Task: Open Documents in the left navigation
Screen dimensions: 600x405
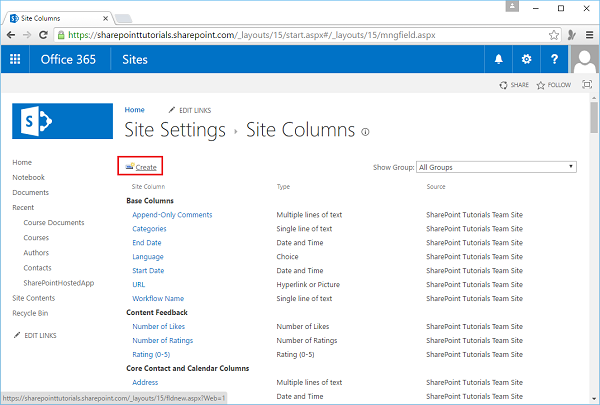Action: pos(30,192)
